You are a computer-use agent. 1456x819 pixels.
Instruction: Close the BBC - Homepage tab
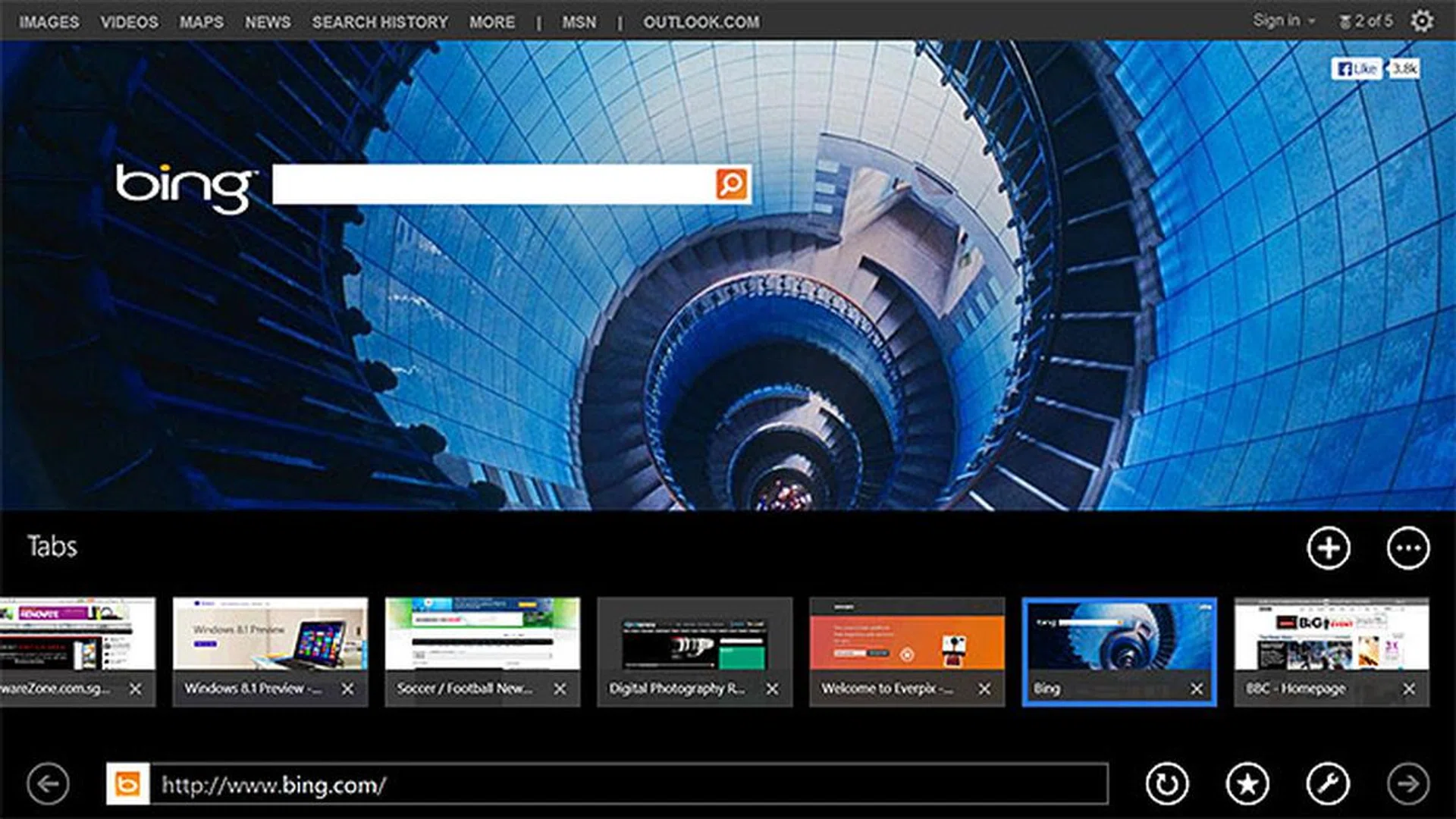(1408, 689)
